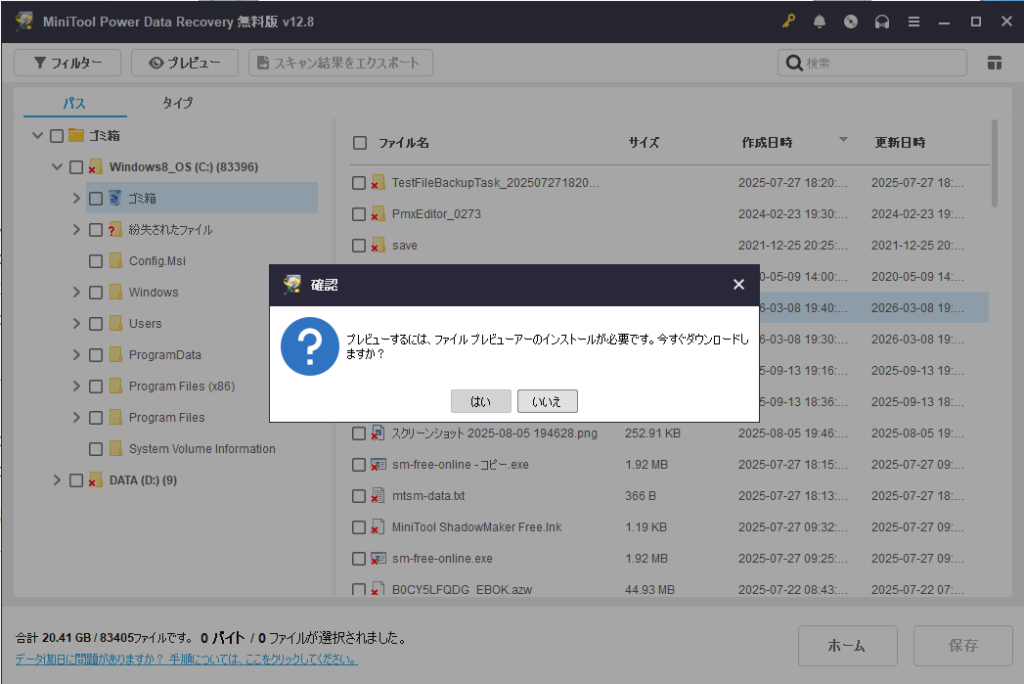Viewport: 1024px width, 684px height.
Task: Toggle select-all checkbox beside ファイル名 header
Action: (359, 143)
